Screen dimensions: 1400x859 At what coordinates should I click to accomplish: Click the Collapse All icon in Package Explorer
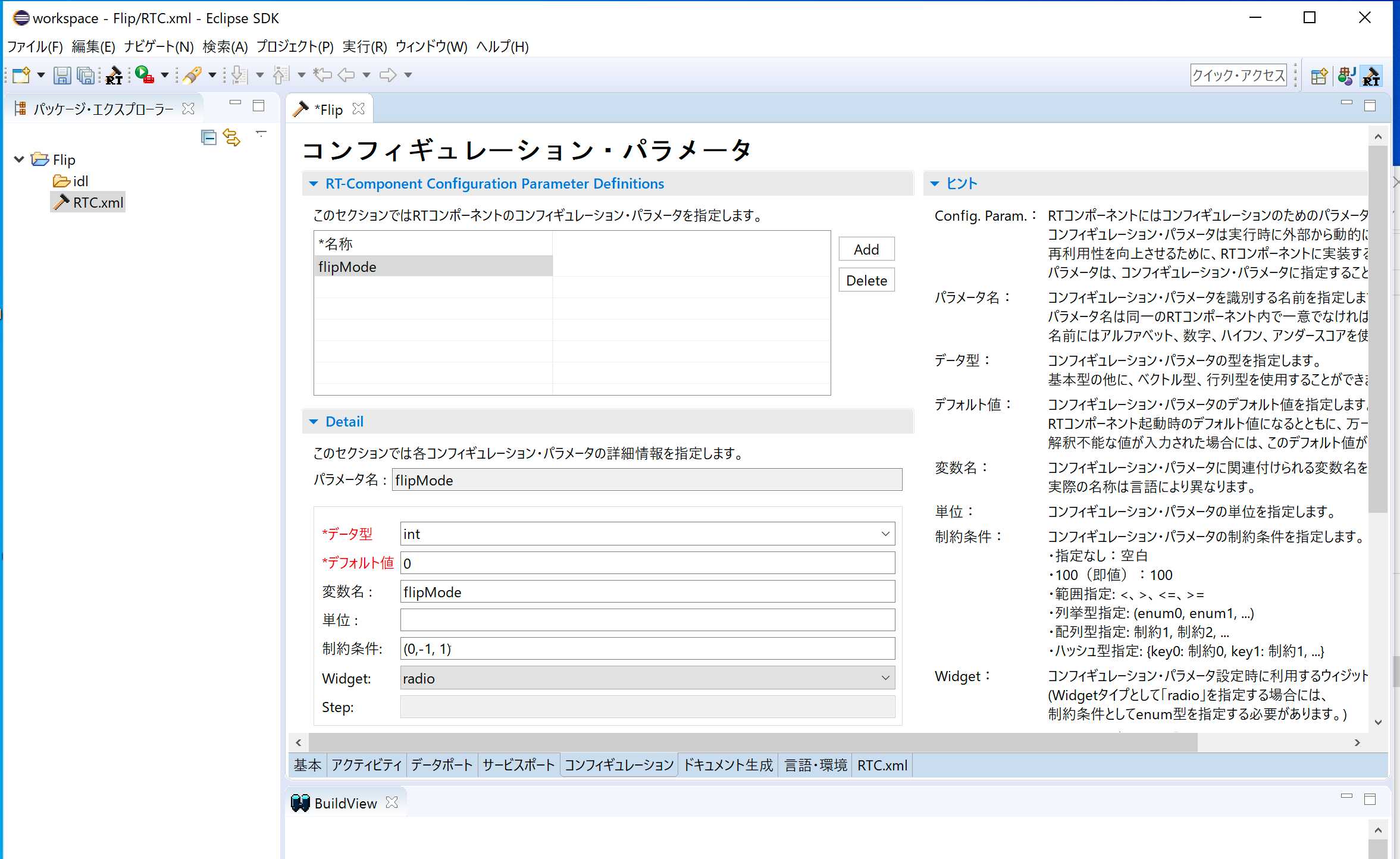(208, 137)
